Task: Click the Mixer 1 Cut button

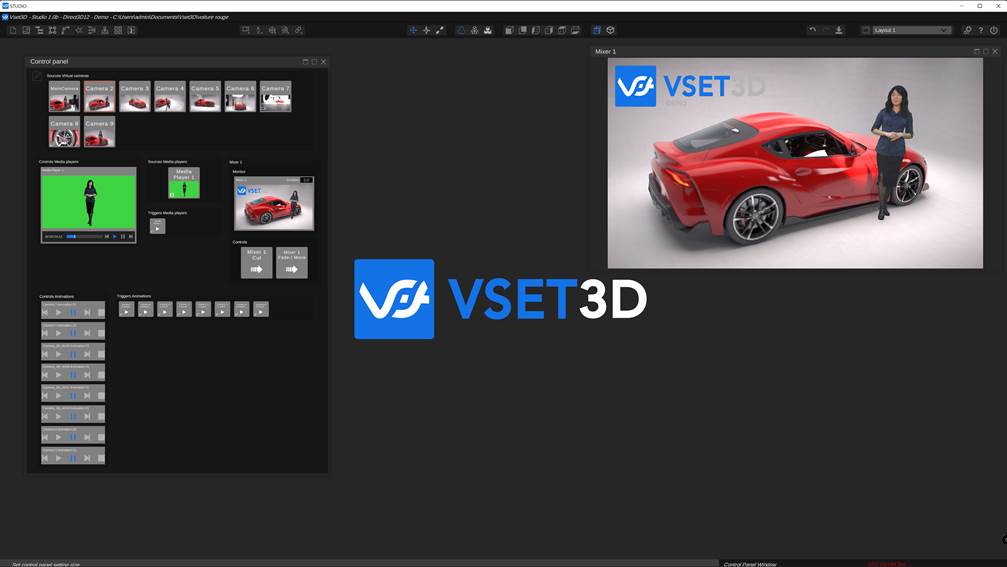Action: [x=256, y=263]
